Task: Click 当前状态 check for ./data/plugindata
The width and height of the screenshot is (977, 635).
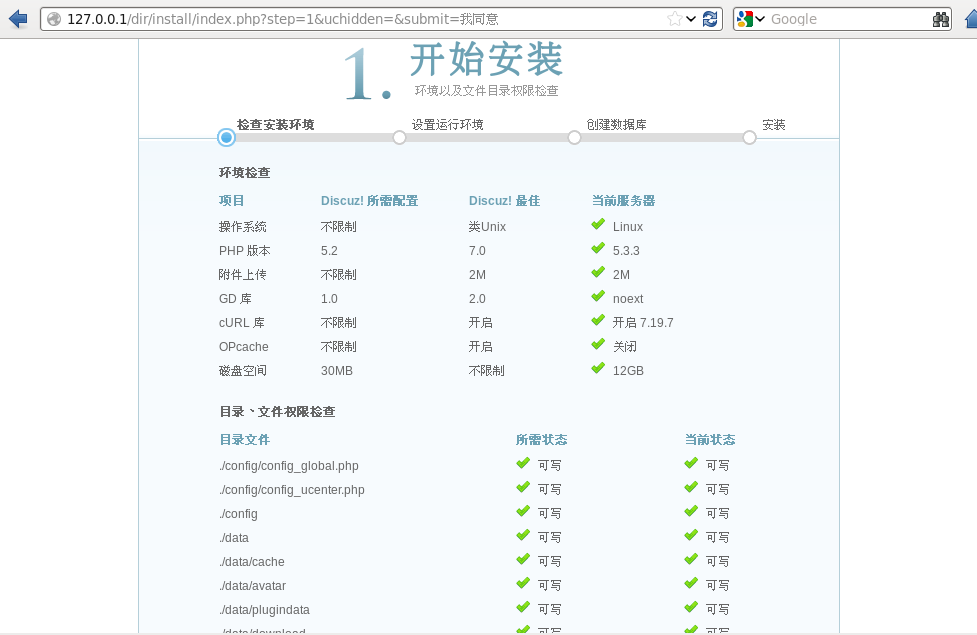Action: click(x=691, y=607)
